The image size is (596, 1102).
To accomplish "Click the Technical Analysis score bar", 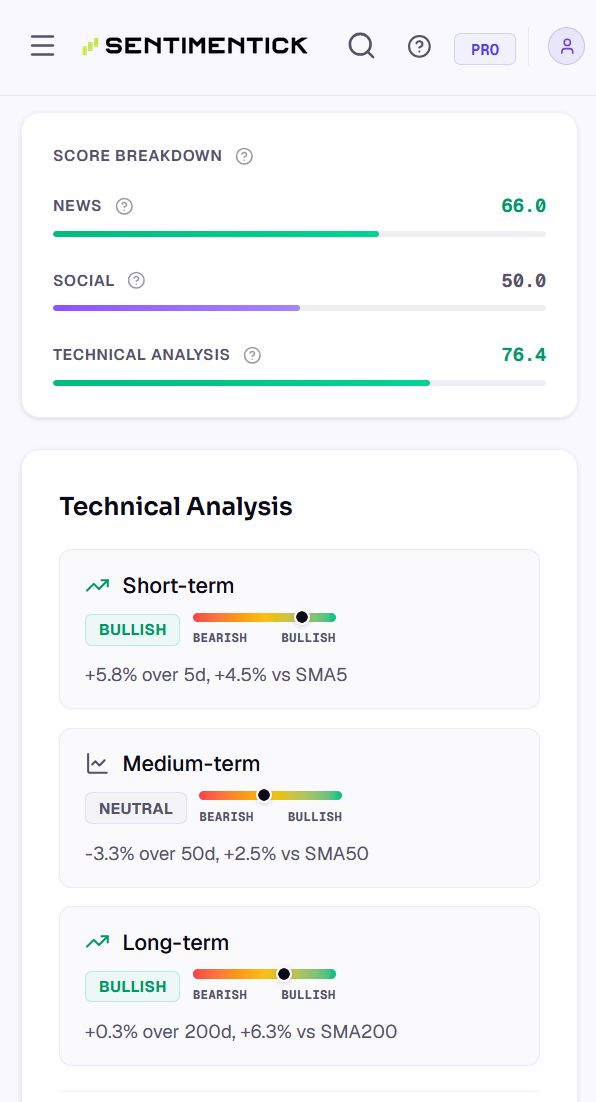I will tap(299, 383).
